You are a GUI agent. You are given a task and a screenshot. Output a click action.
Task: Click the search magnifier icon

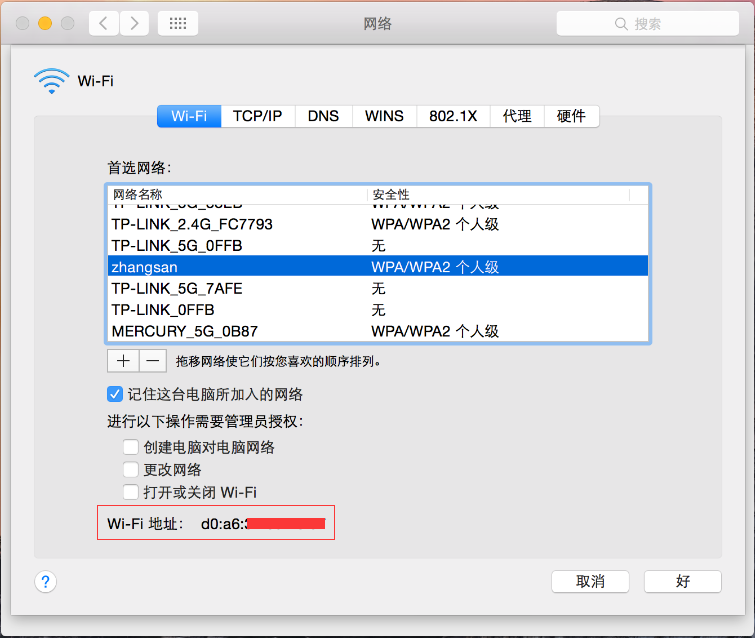[x=623, y=24]
